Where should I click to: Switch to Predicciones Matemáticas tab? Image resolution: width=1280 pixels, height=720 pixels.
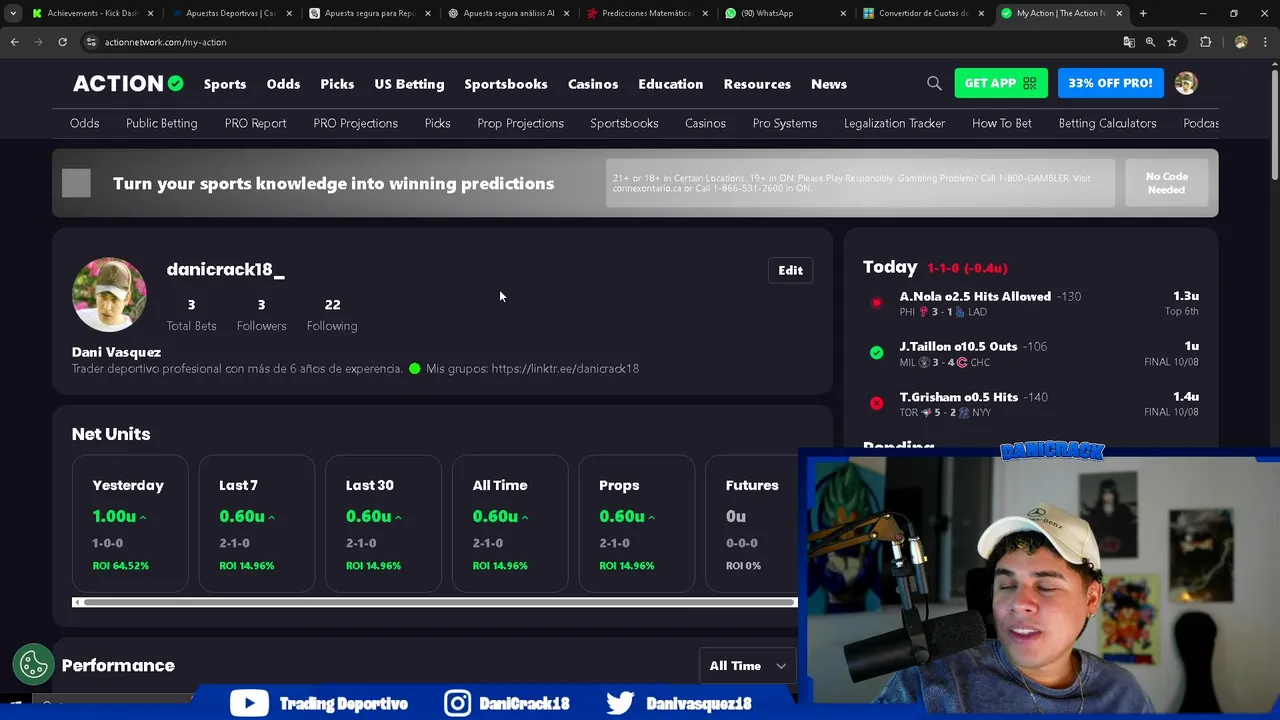[646, 13]
